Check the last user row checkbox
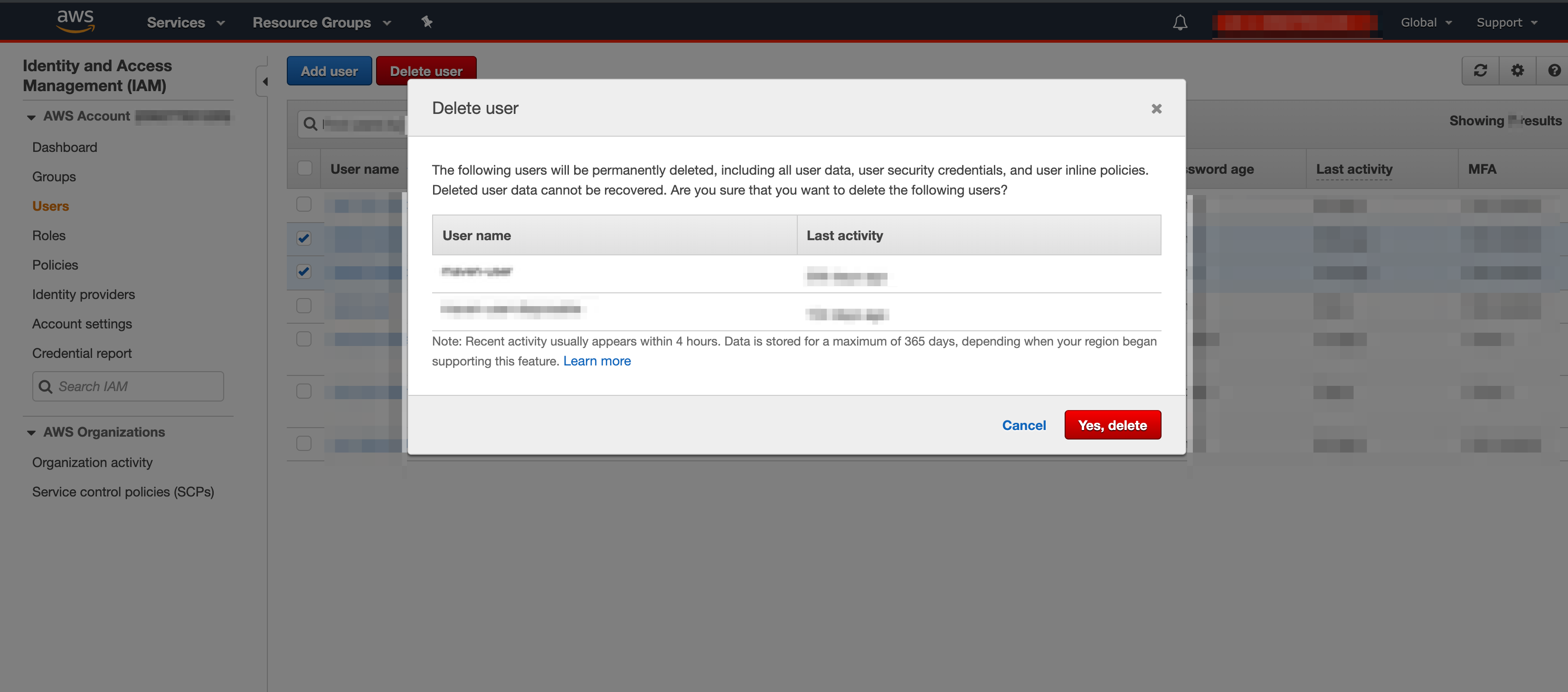1568x692 pixels. point(304,443)
